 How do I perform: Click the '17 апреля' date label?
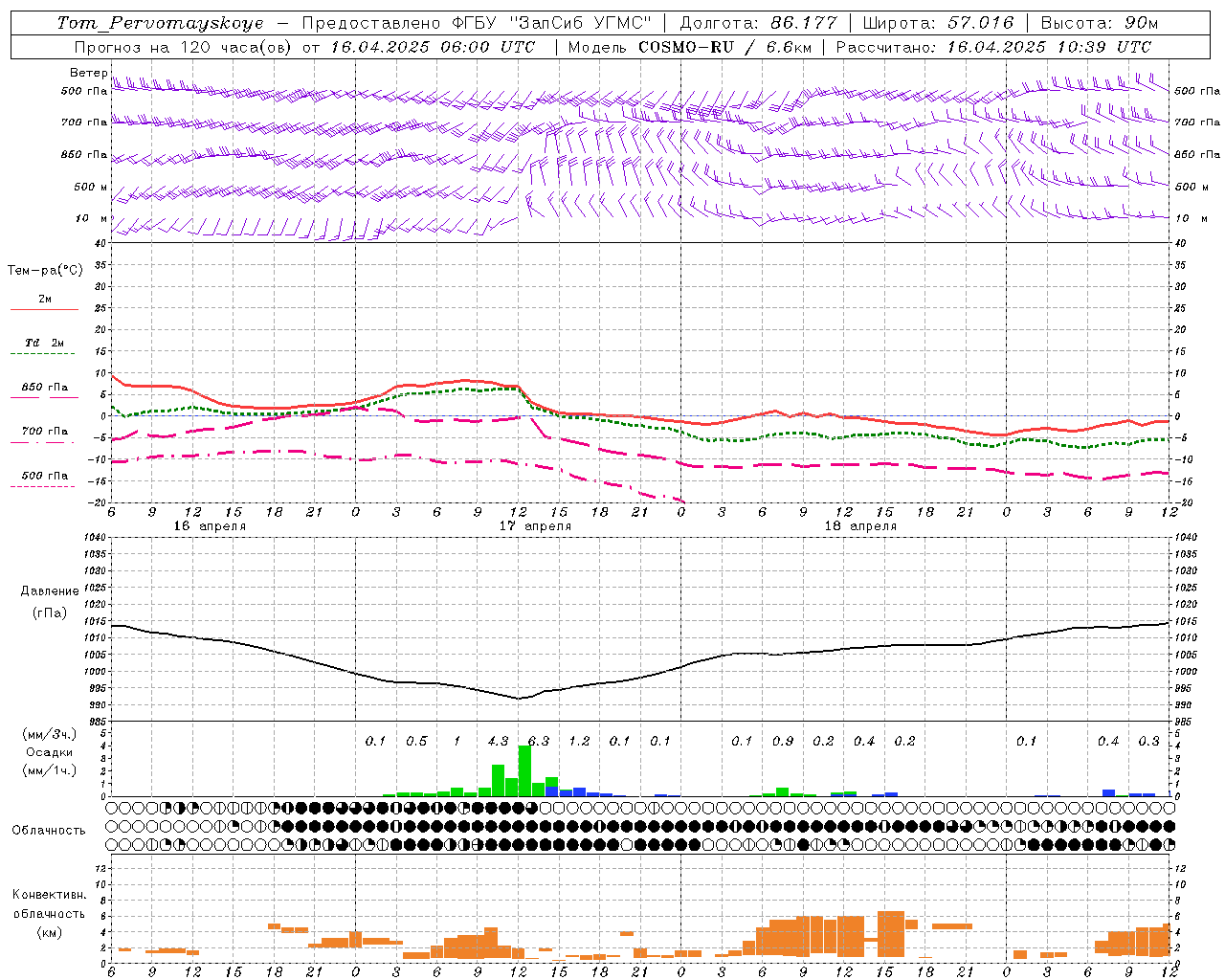(x=535, y=526)
